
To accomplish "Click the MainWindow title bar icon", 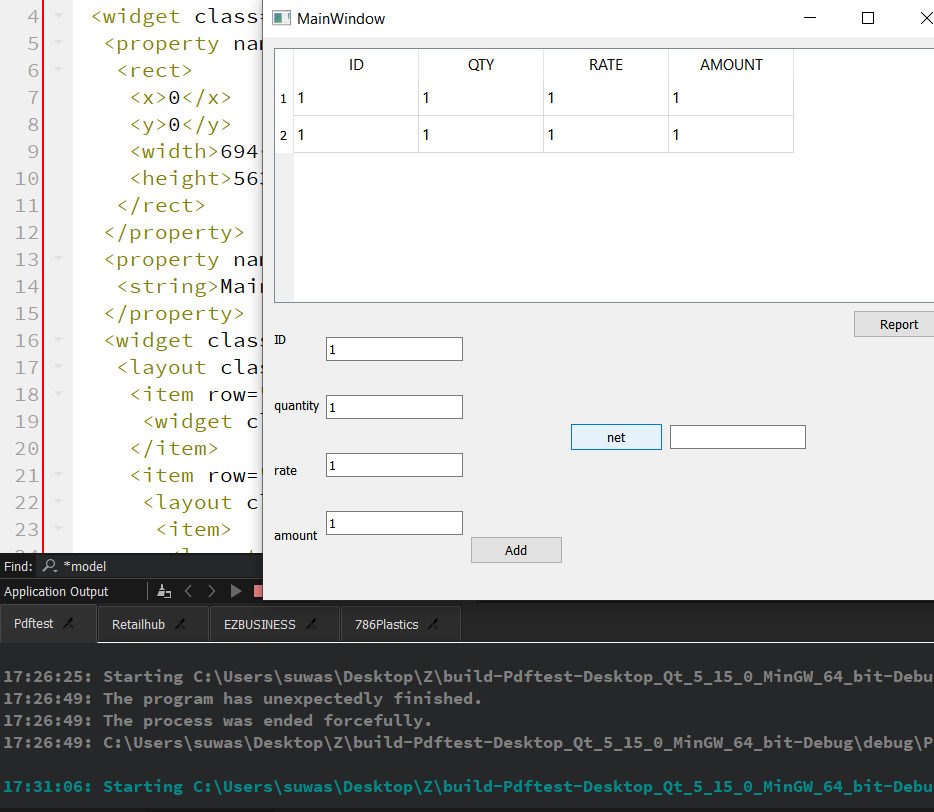I will [283, 18].
